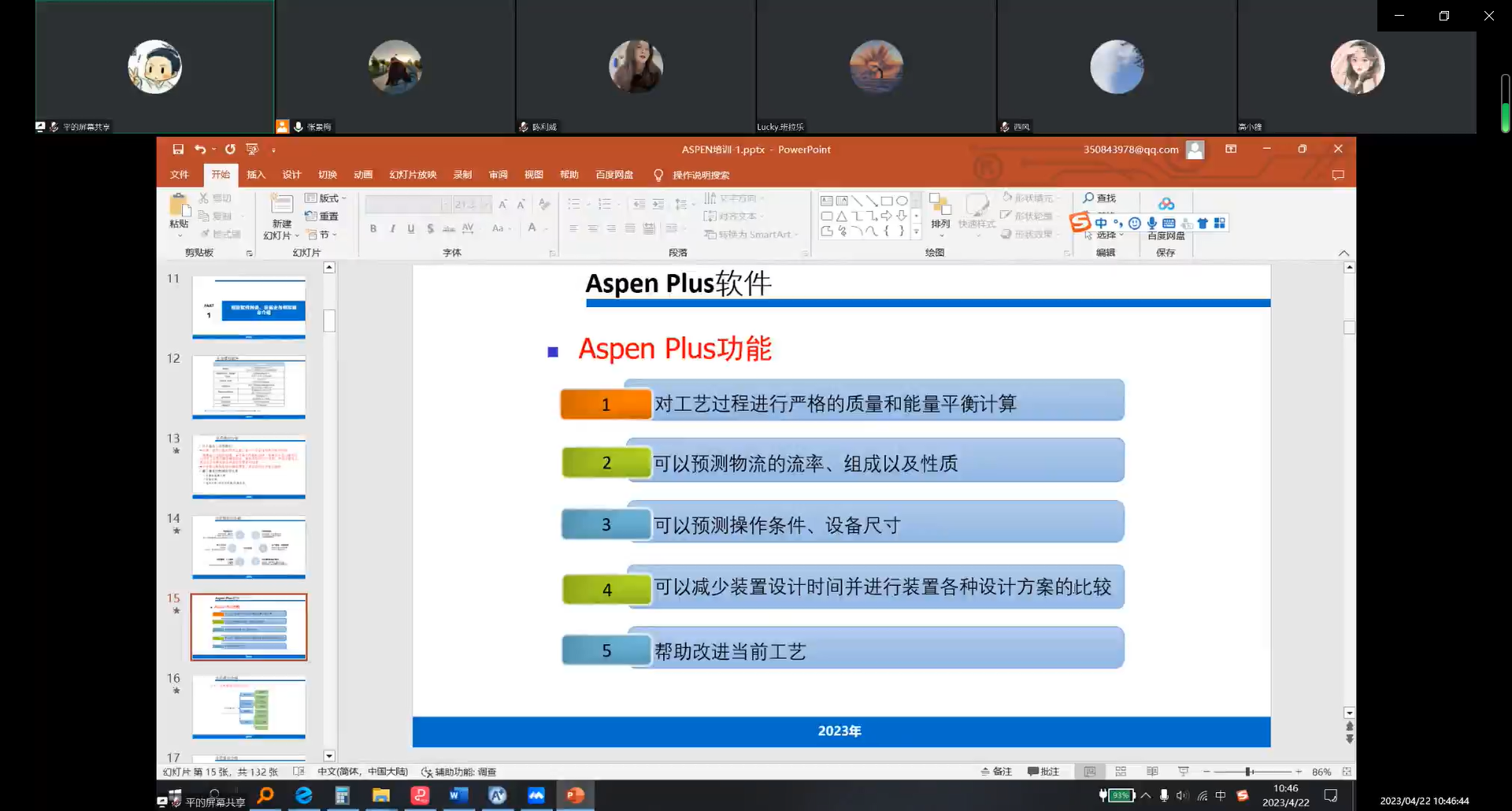
Task: Open the font color dropdown arrow
Action: [544, 228]
